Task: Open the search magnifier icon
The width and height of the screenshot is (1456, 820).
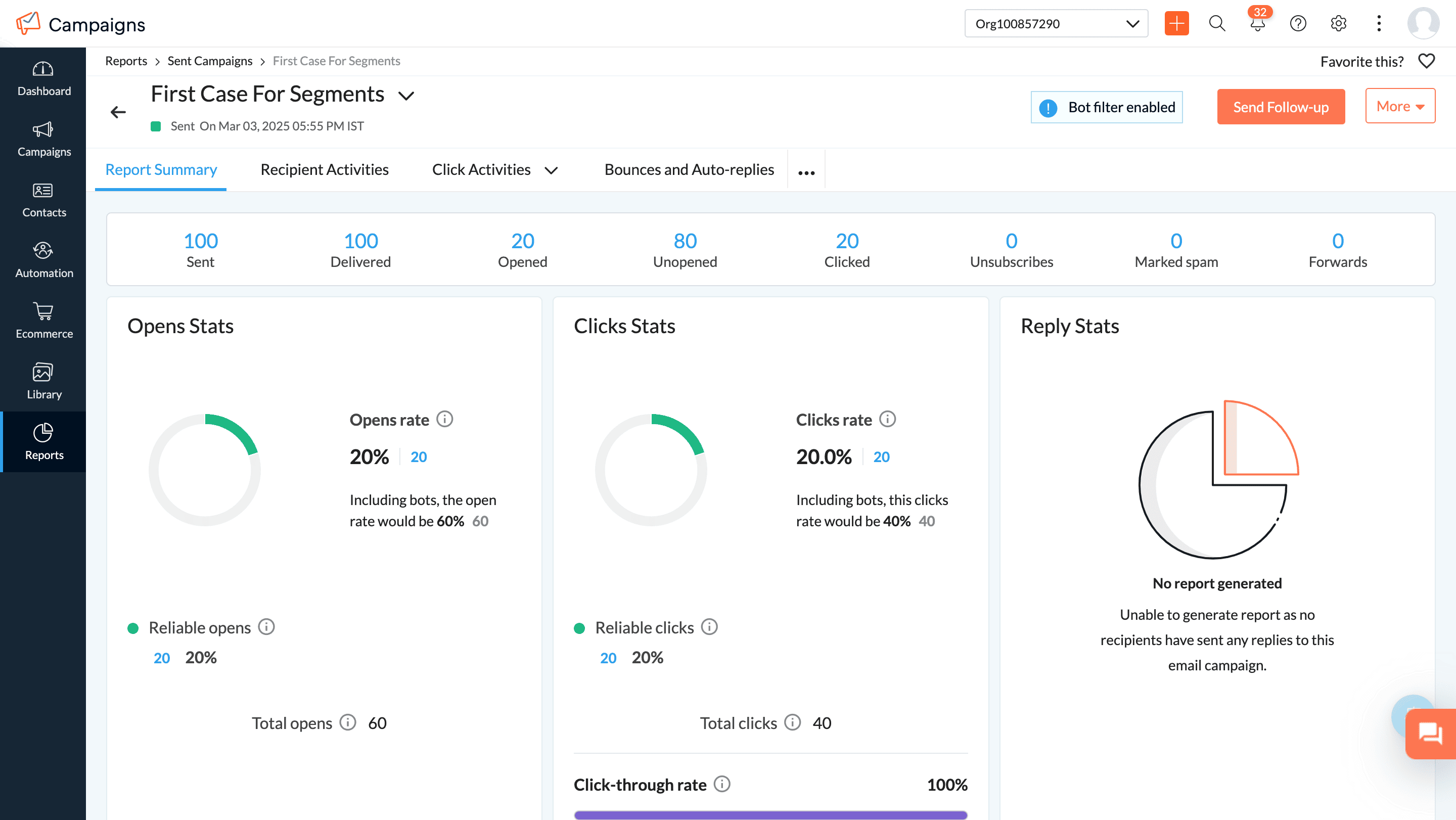Action: click(x=1216, y=24)
